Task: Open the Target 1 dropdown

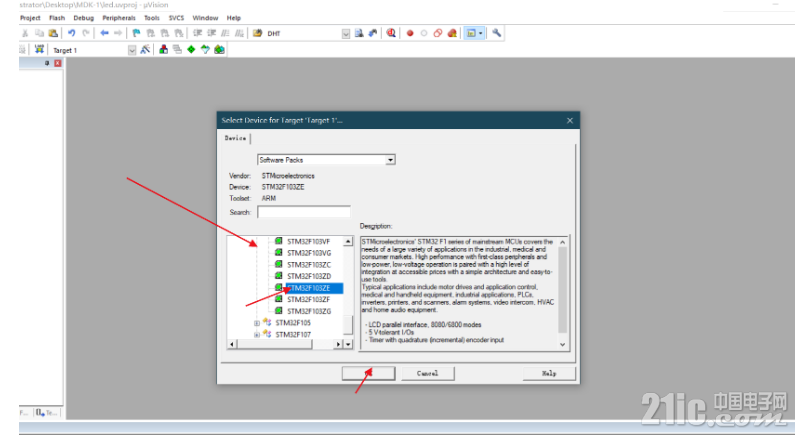Action: [x=132, y=50]
